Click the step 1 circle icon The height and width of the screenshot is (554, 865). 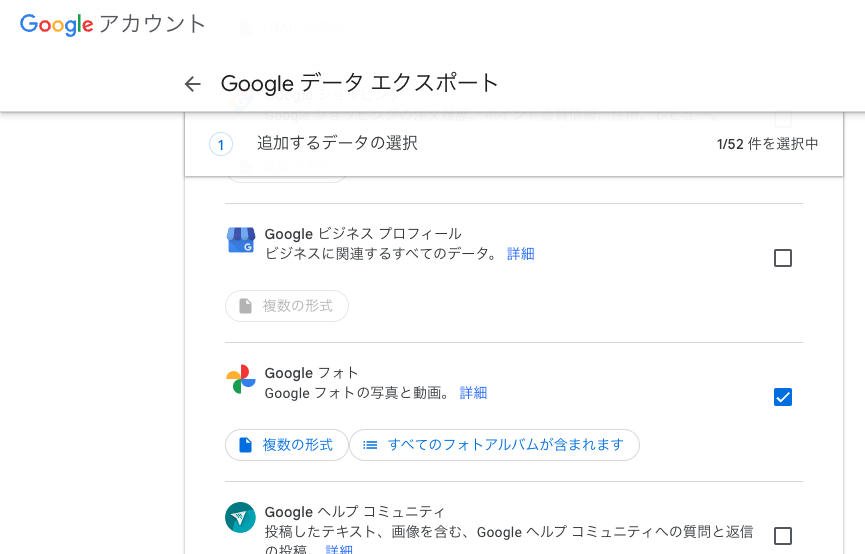(221, 145)
